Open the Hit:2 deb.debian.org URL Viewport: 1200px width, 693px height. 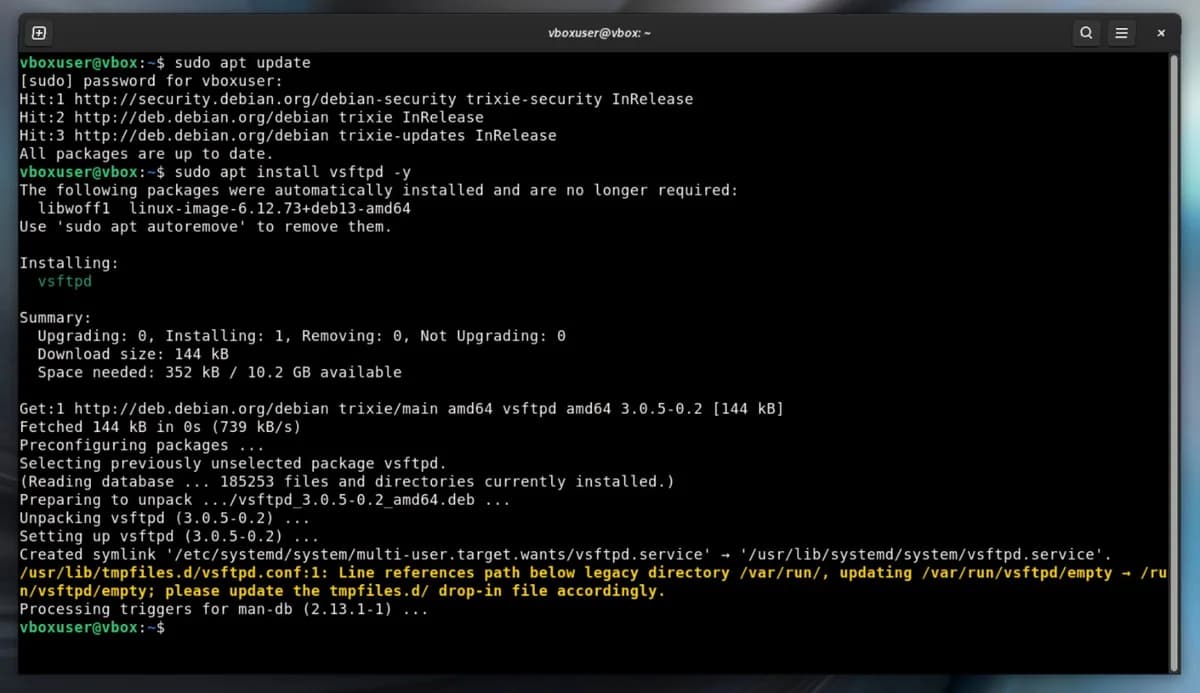tap(202, 117)
